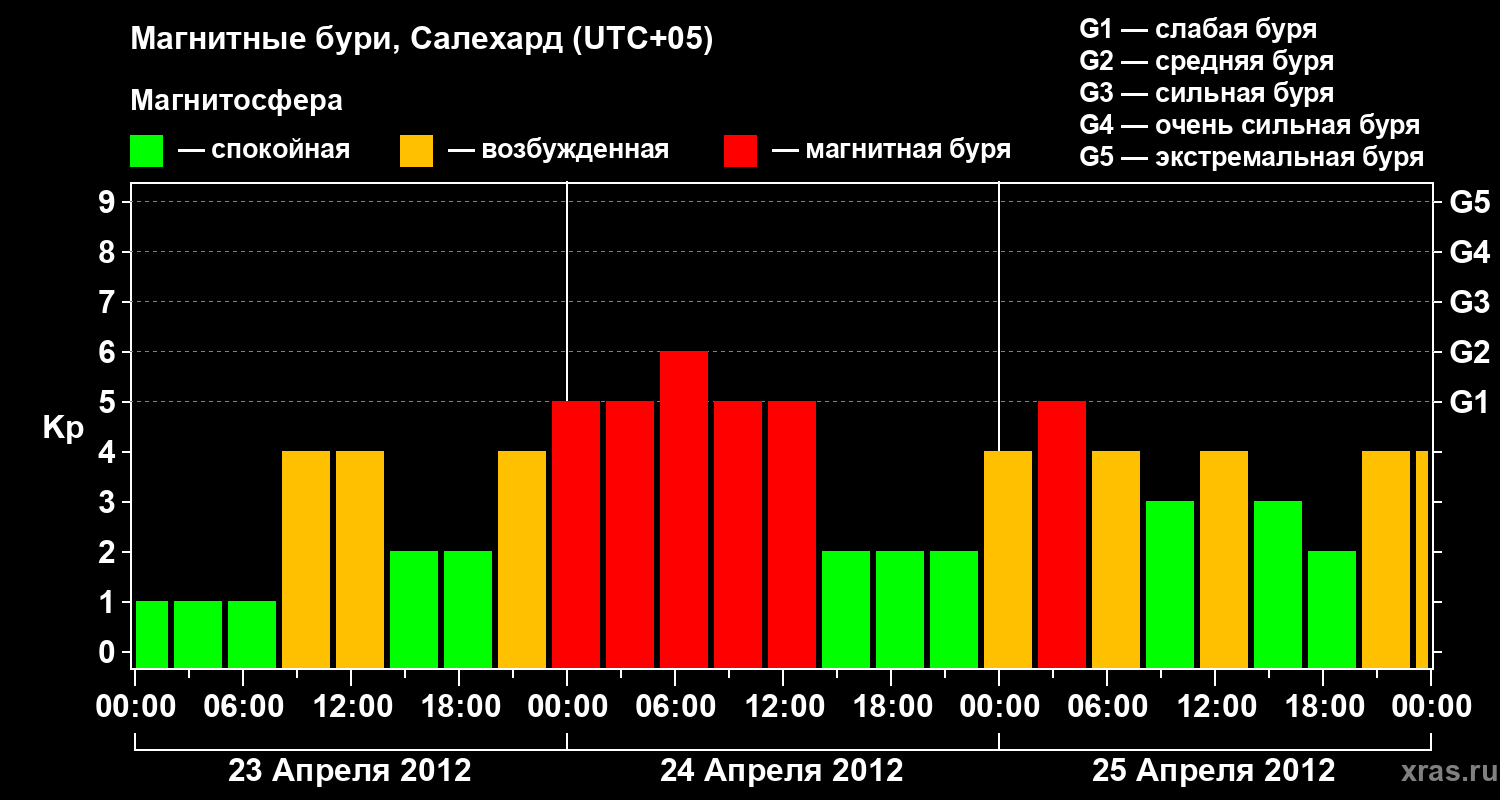Click the 'Kp' axis title
The height and width of the screenshot is (800, 1500).
(63, 427)
